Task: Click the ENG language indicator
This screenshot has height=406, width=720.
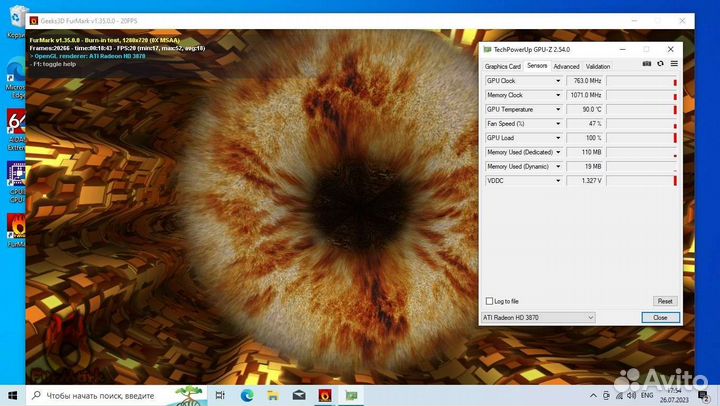Action: click(x=647, y=395)
